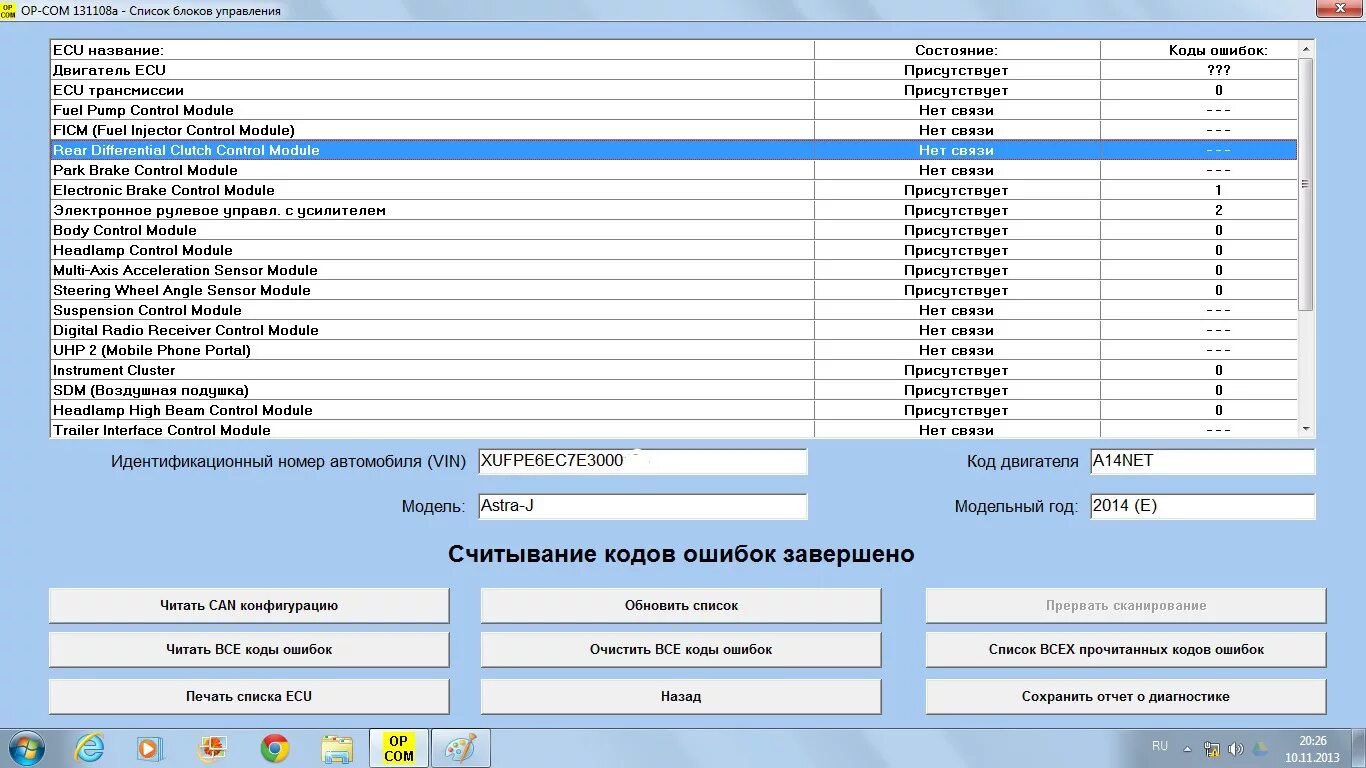Select 'Electronic Brake Control Module' row
Viewport: 1366px width, 768px height.
[x=674, y=190]
